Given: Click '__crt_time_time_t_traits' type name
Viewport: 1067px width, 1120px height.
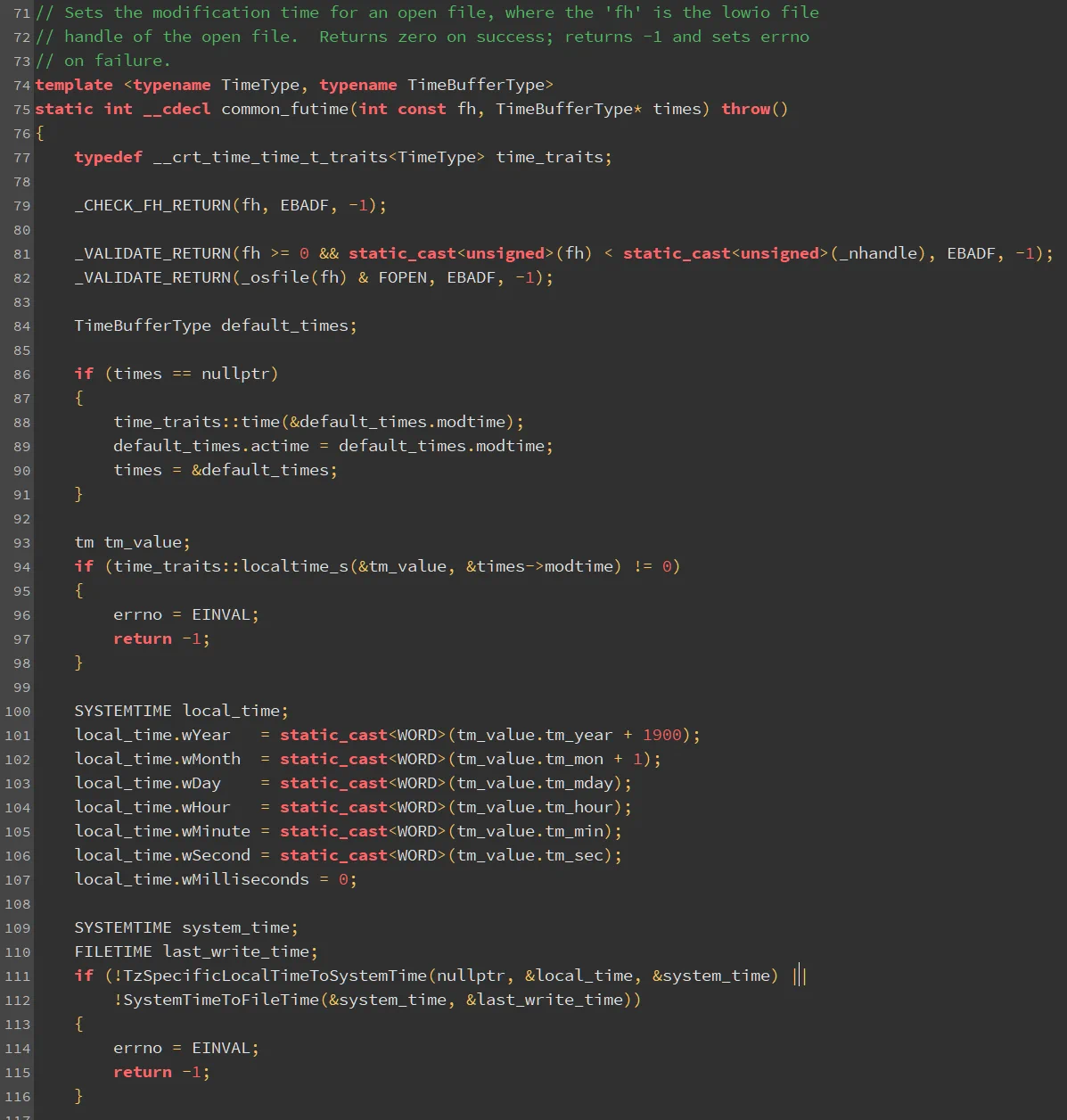Looking at the screenshot, I should (x=270, y=157).
